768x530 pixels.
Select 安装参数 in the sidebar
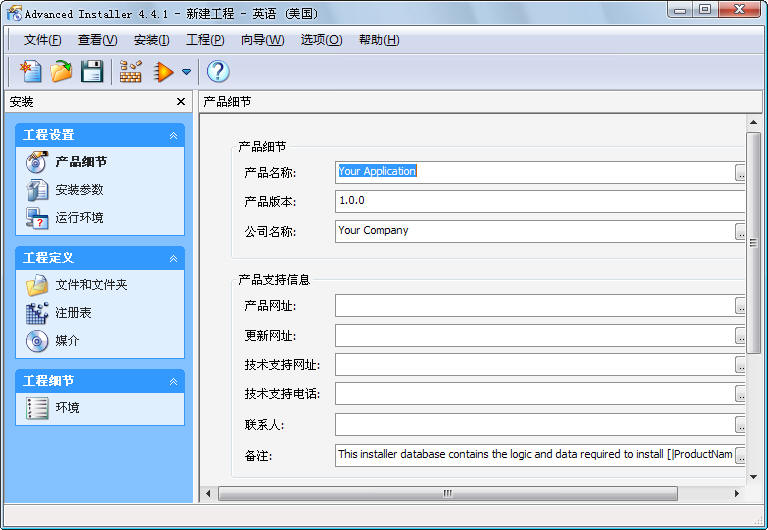(79, 190)
